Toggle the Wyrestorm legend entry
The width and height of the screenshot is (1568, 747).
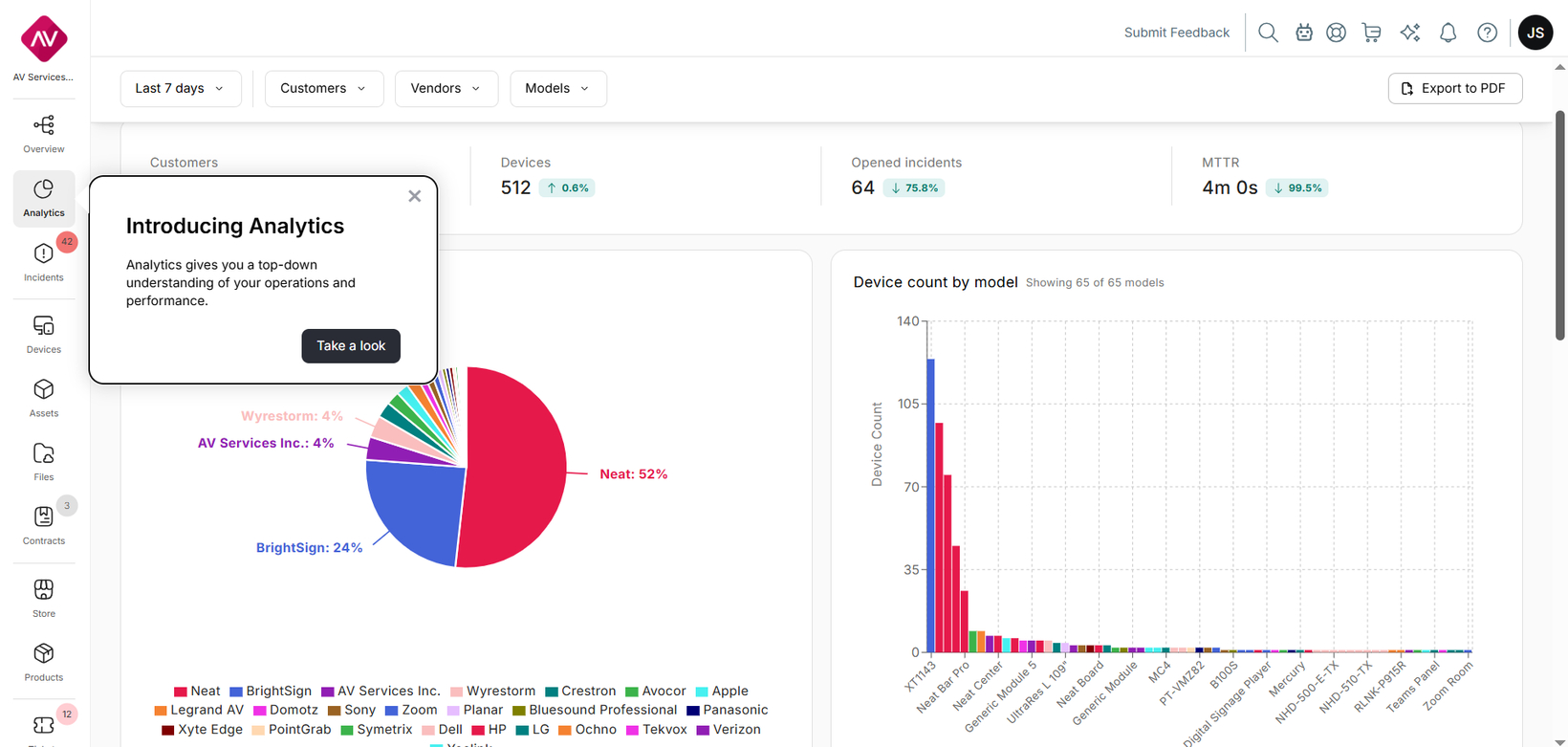(492, 692)
